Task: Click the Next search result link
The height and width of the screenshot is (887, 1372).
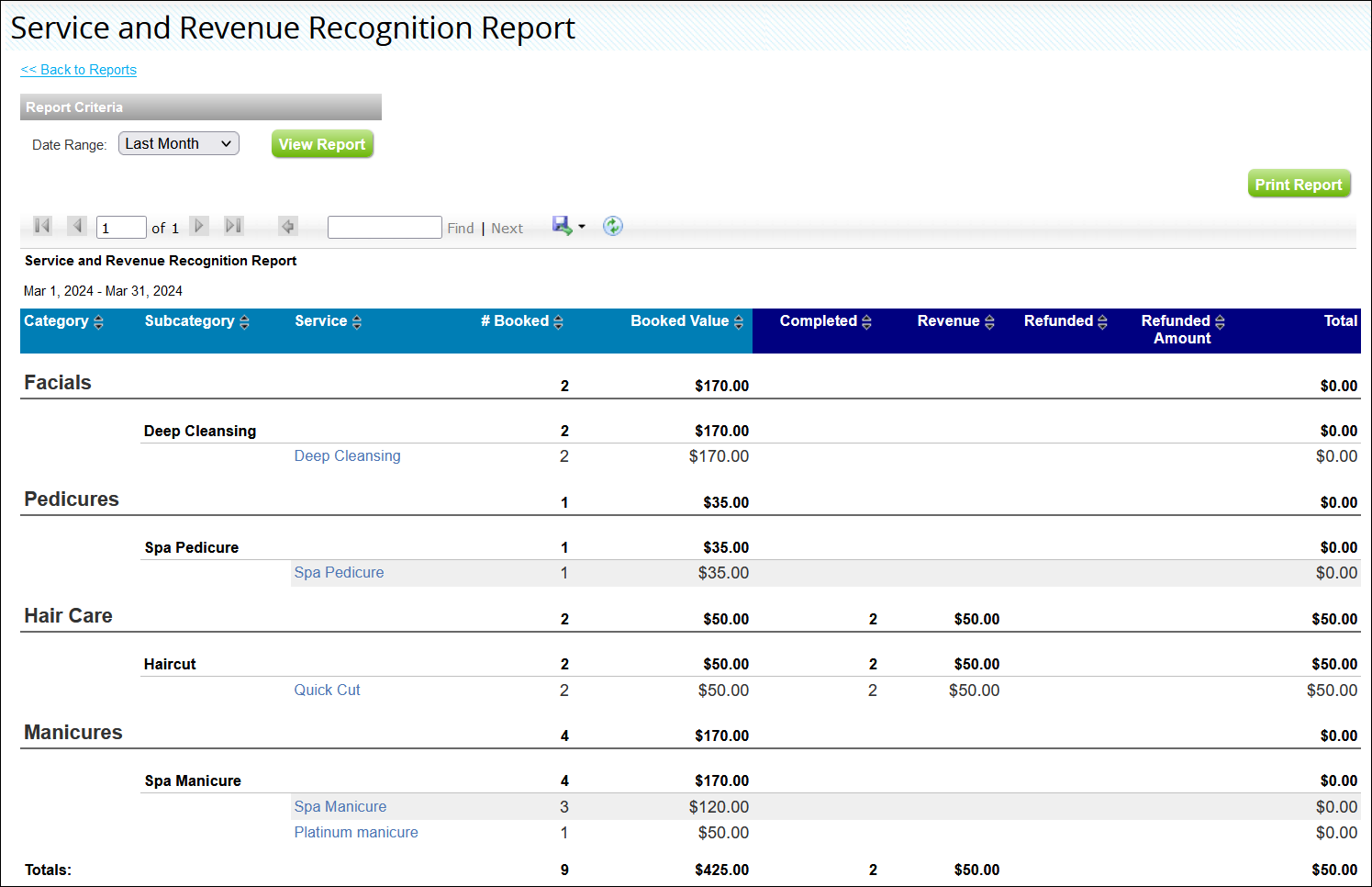Action: point(507,229)
